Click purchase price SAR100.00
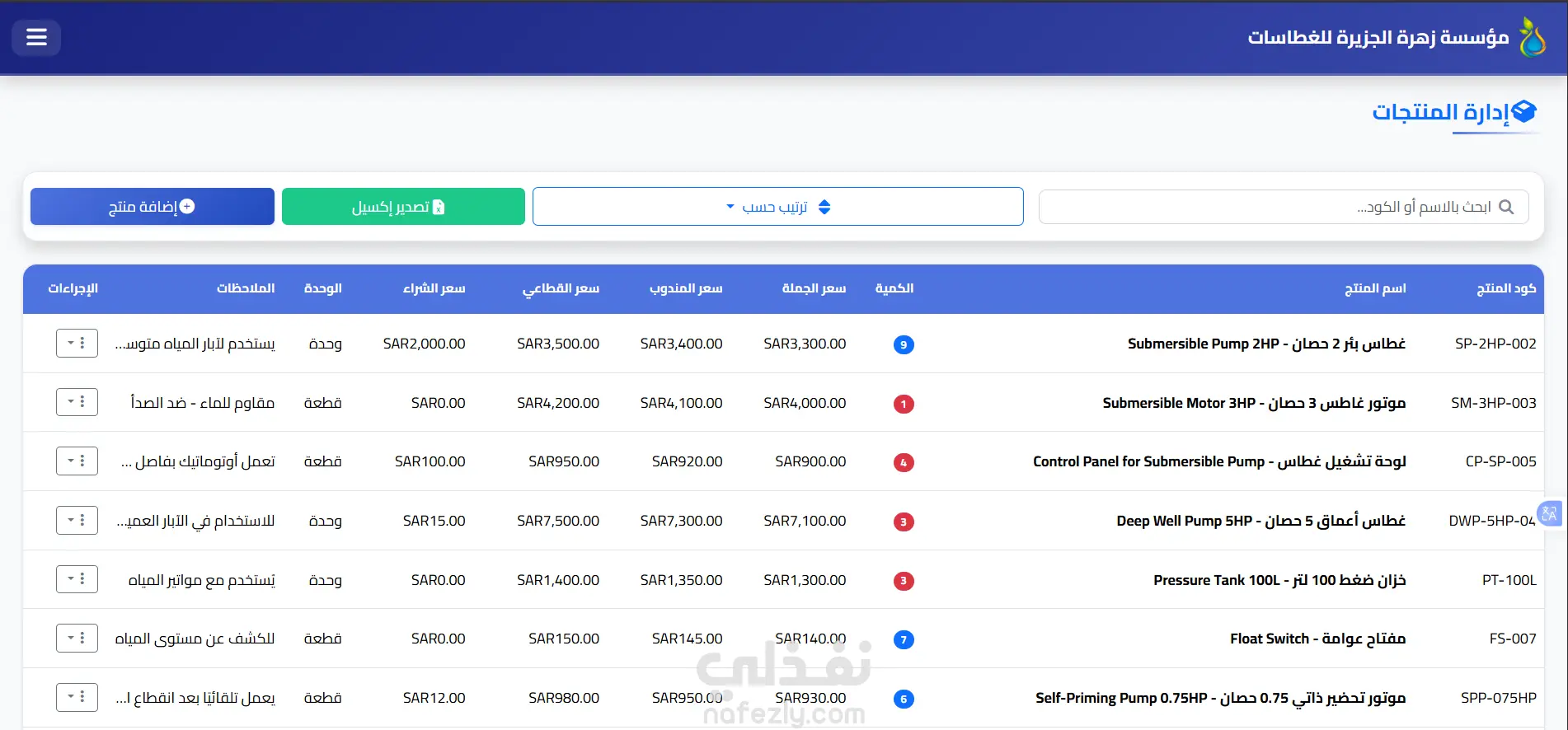 430,461
